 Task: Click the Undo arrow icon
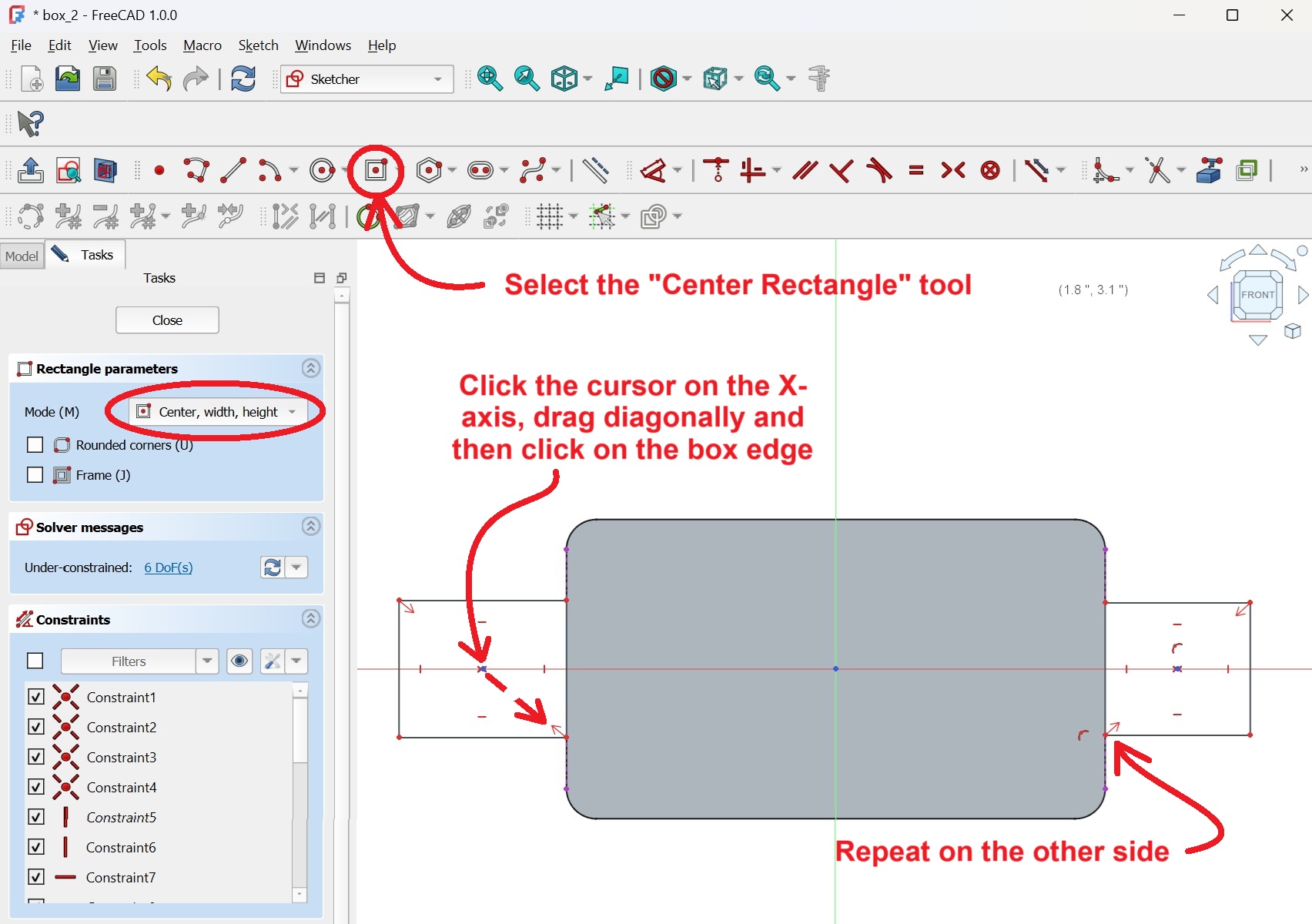[x=159, y=79]
